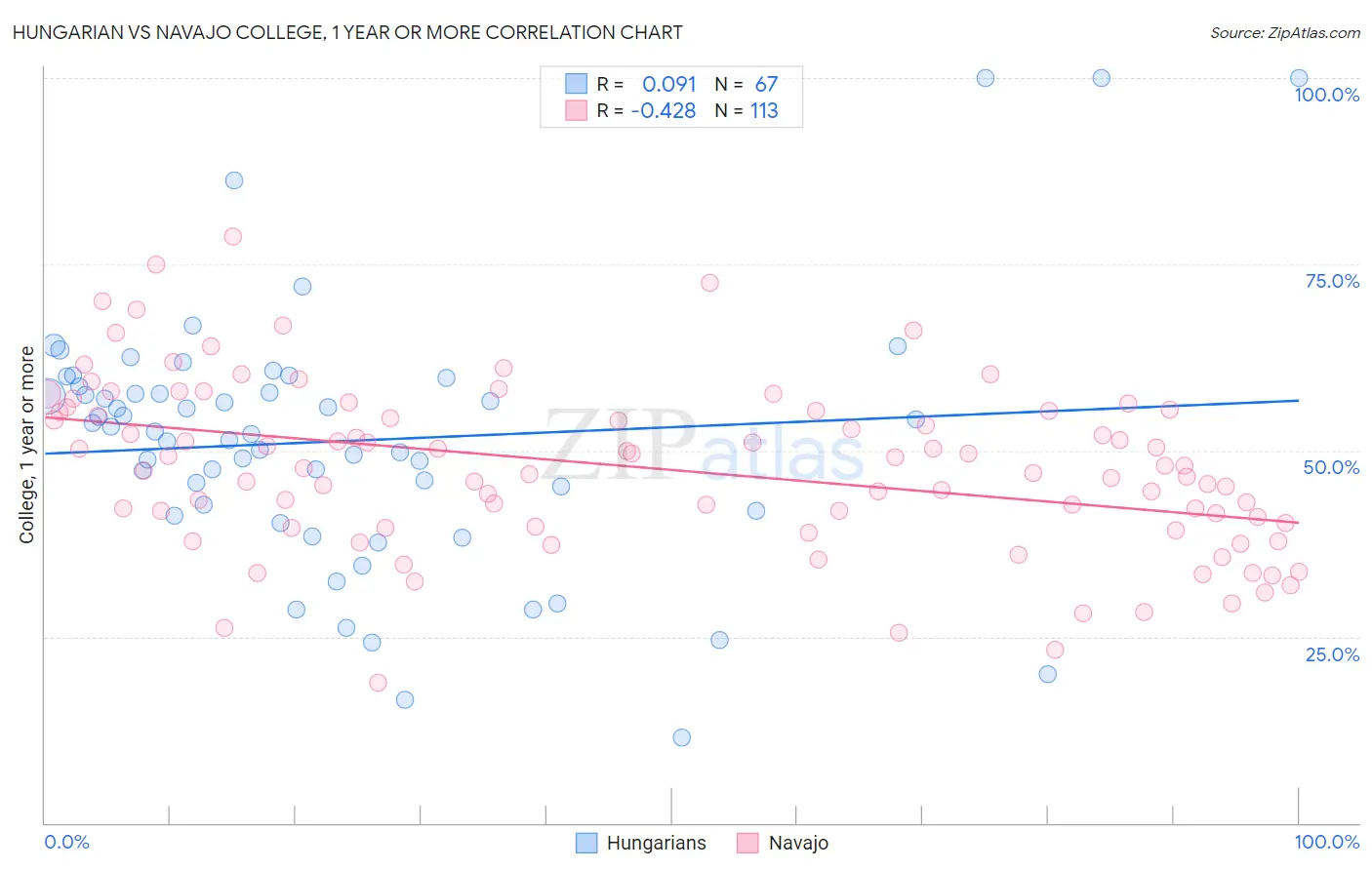Click the 25.0% y-axis label

1332,653
